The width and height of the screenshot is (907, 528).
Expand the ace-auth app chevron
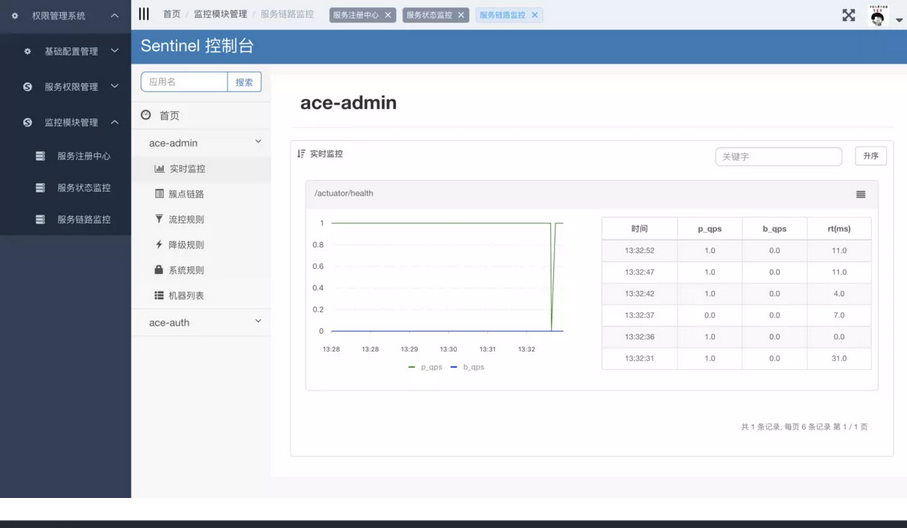pos(258,321)
